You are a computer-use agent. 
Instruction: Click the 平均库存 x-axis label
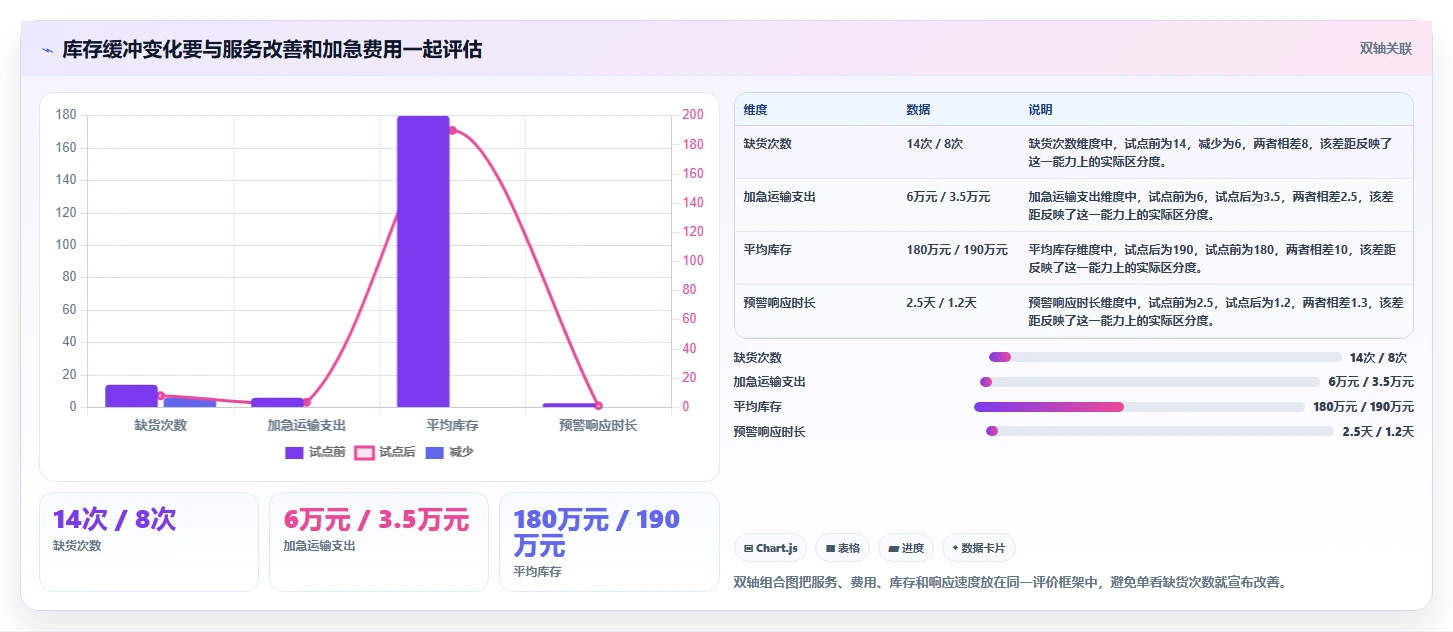[452, 425]
